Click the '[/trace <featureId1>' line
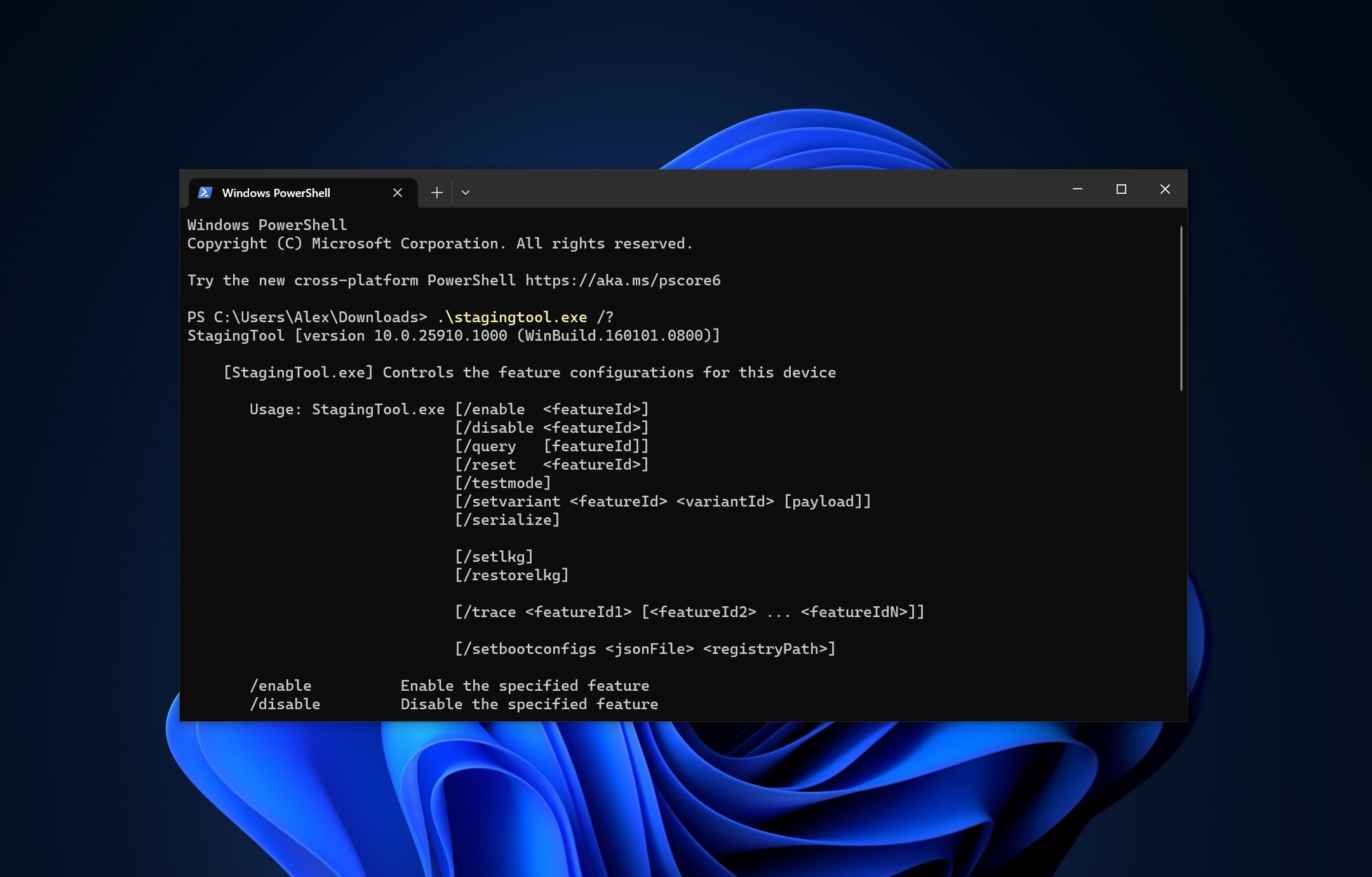 click(690, 612)
